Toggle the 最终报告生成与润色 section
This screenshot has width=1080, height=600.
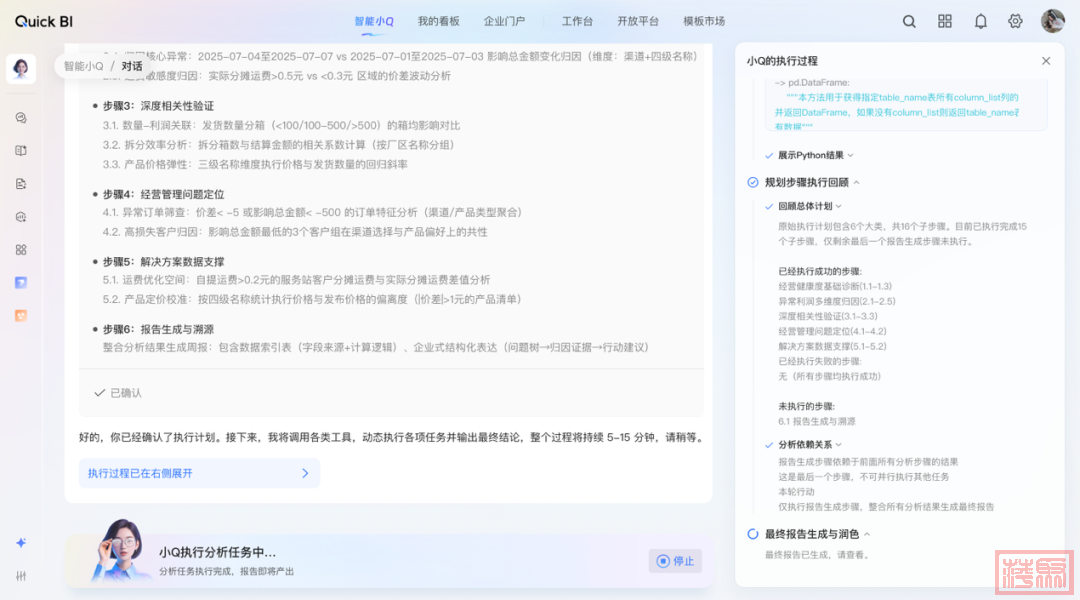tap(867, 535)
